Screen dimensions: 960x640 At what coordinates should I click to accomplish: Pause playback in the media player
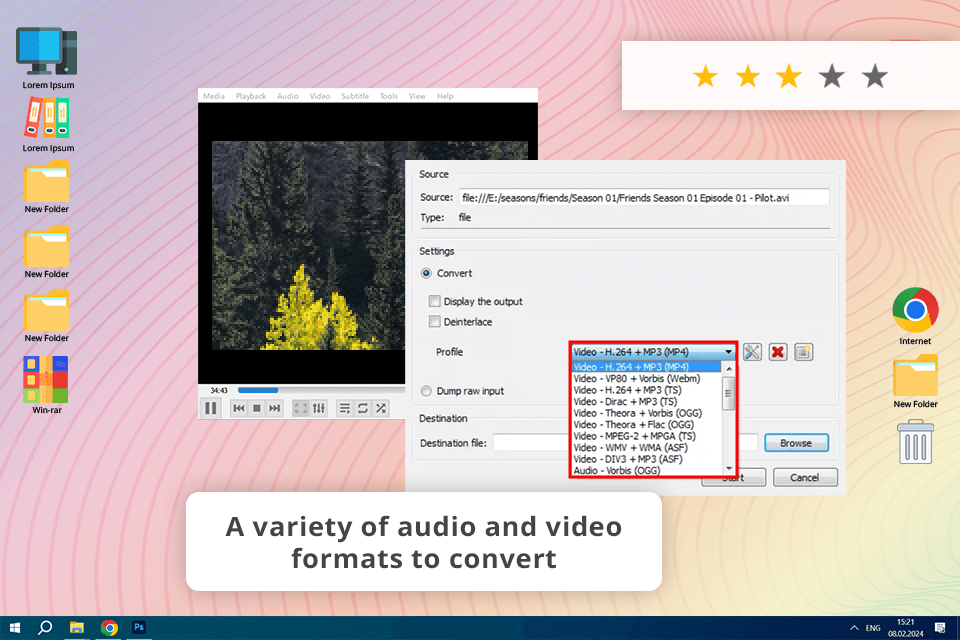click(211, 408)
